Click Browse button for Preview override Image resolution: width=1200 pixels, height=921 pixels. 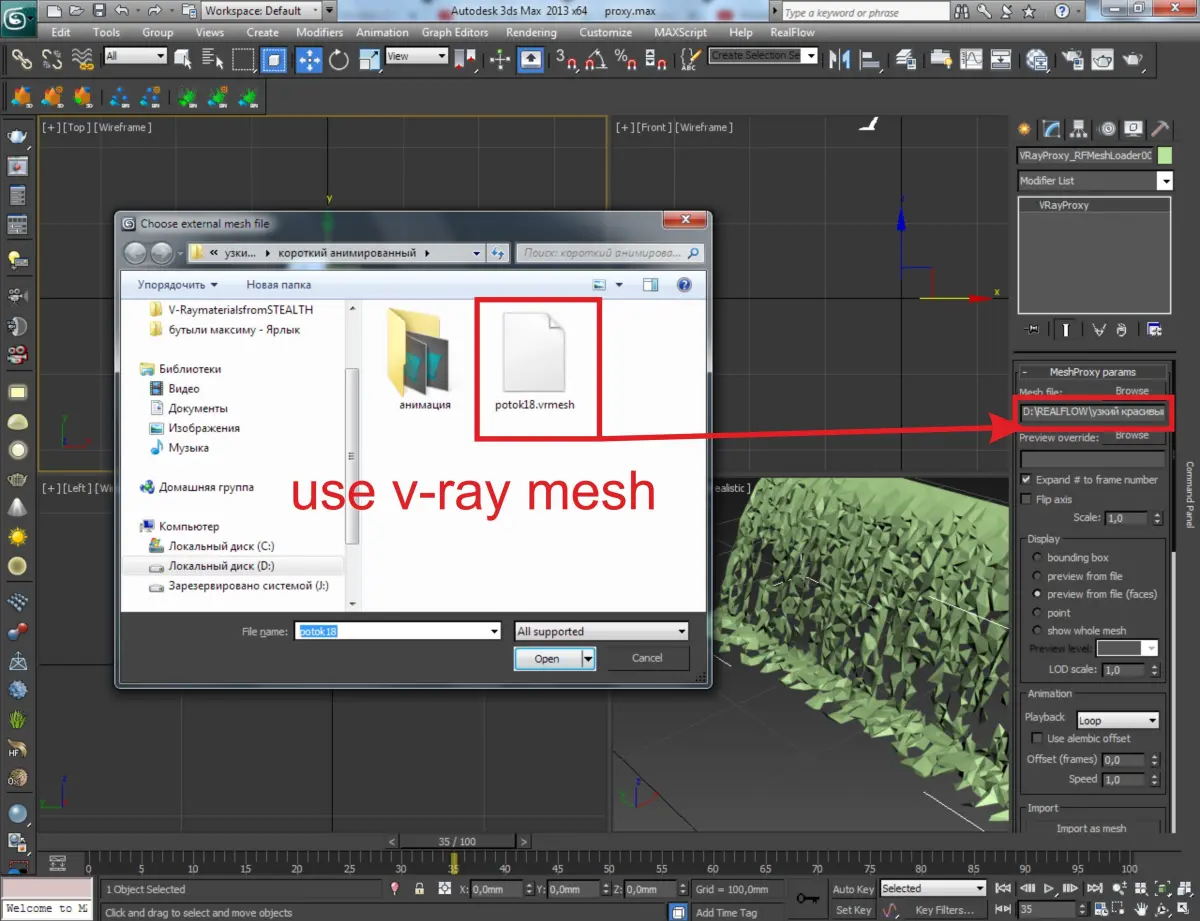tap(1132, 435)
